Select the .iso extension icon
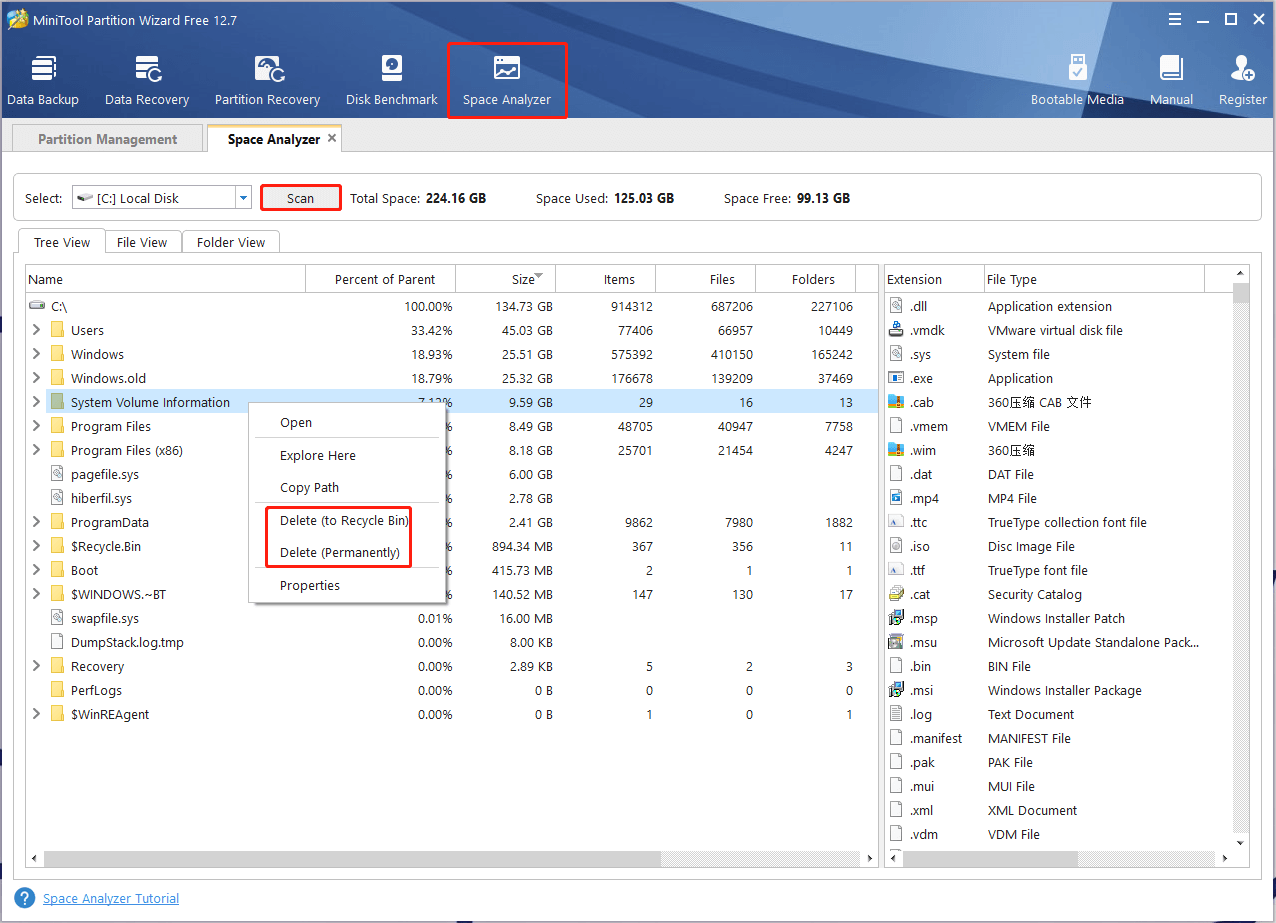Screen dimensions: 1276x923 [895, 546]
